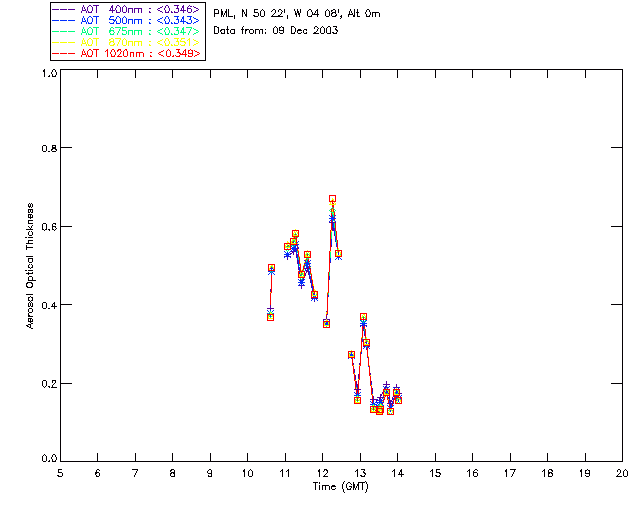The height and width of the screenshot is (512, 640).
Task: Click the 14 x-axis tick label
Action: (x=398, y=473)
